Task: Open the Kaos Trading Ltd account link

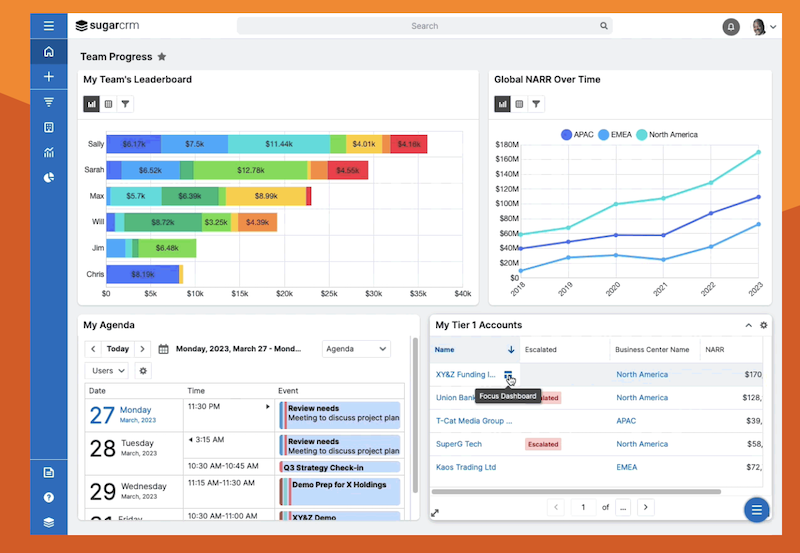Action: tap(466, 467)
